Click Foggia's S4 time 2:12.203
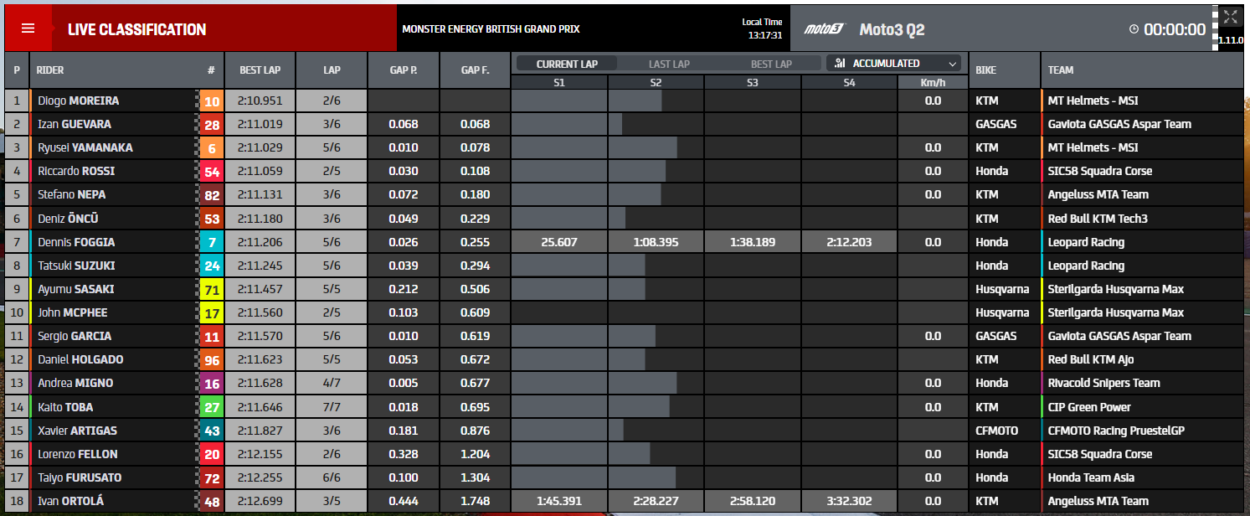This screenshot has width=1250, height=516. point(849,242)
